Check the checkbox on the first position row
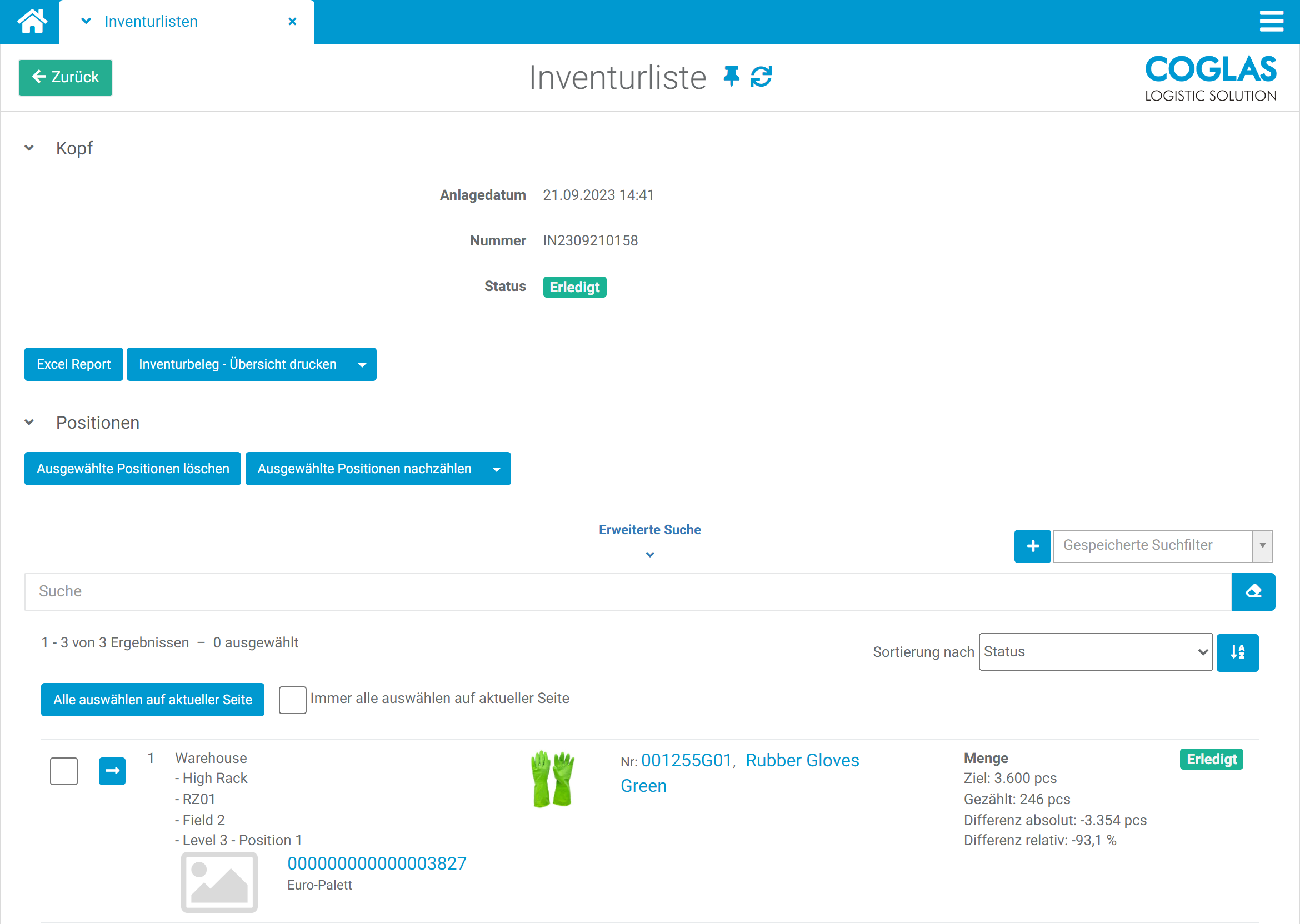1300x924 pixels. (63, 771)
